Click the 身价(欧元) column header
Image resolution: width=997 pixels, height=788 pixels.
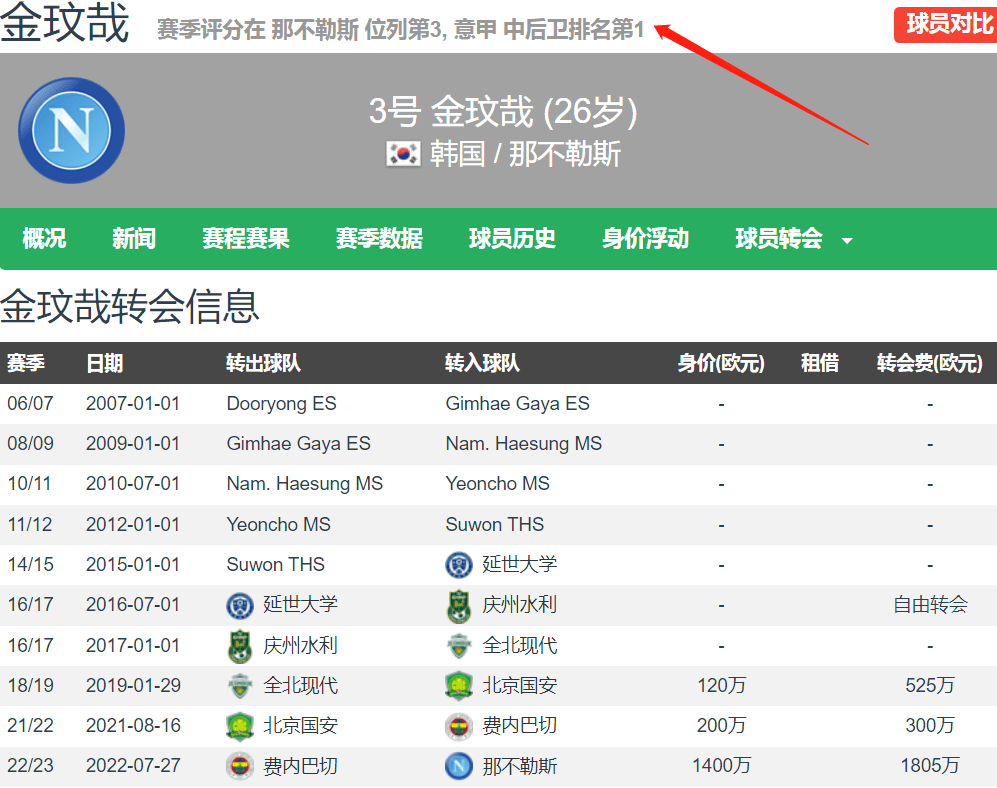[x=721, y=363]
